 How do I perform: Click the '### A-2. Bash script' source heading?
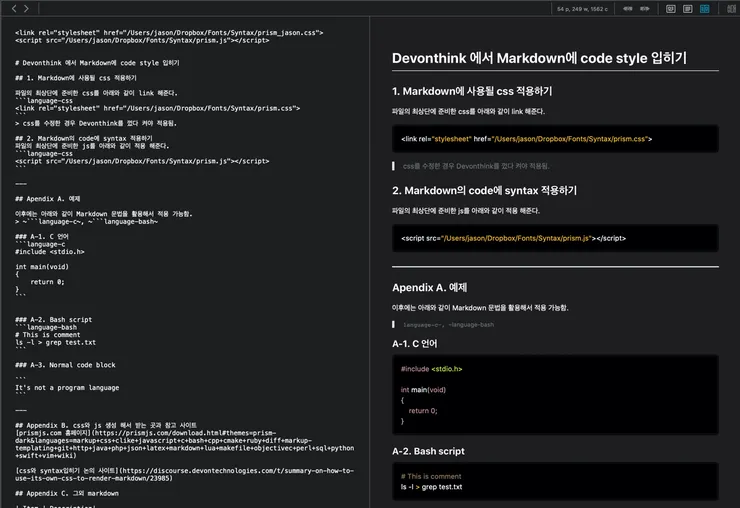53,320
